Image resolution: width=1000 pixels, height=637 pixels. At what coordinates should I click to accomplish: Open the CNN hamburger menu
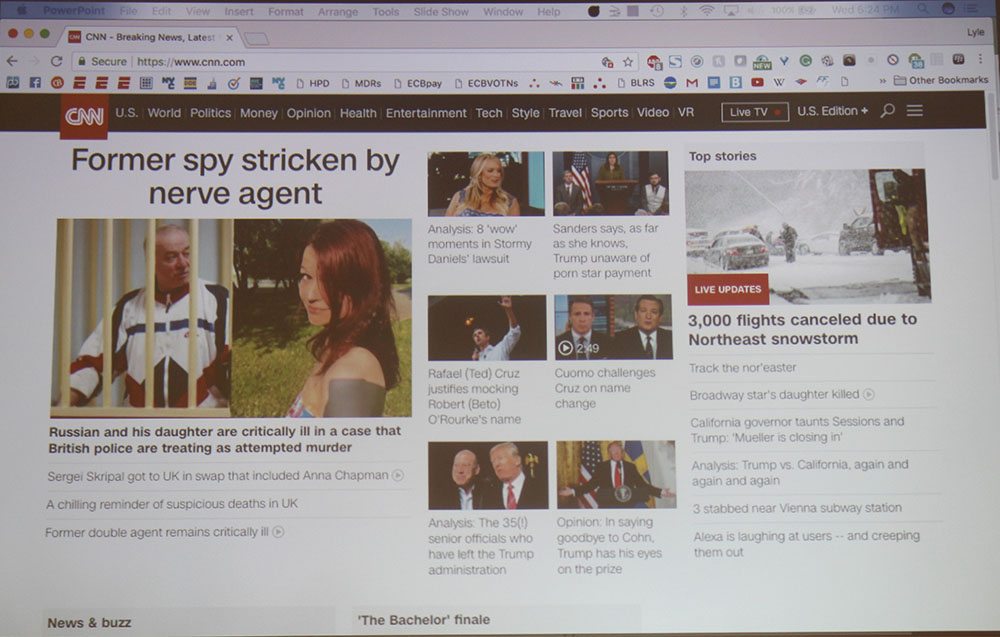pos(915,110)
